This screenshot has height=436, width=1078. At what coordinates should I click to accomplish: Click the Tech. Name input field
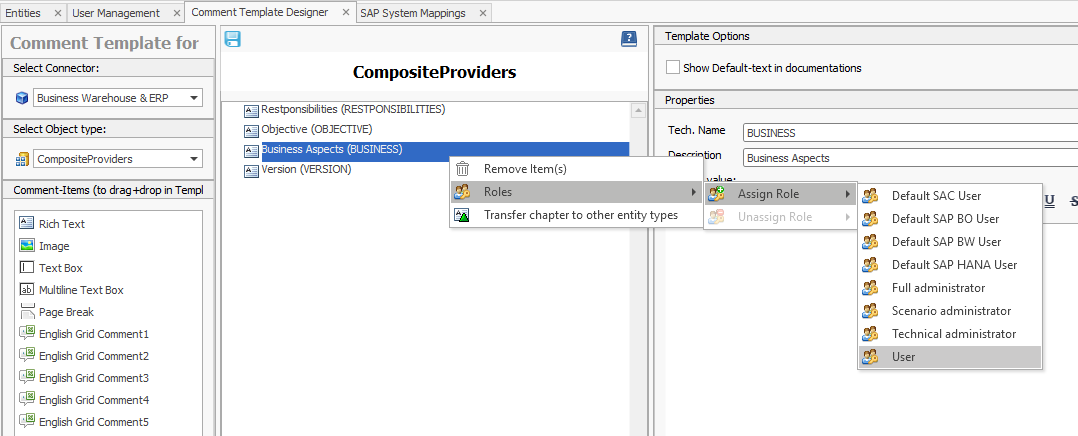[x=910, y=132]
